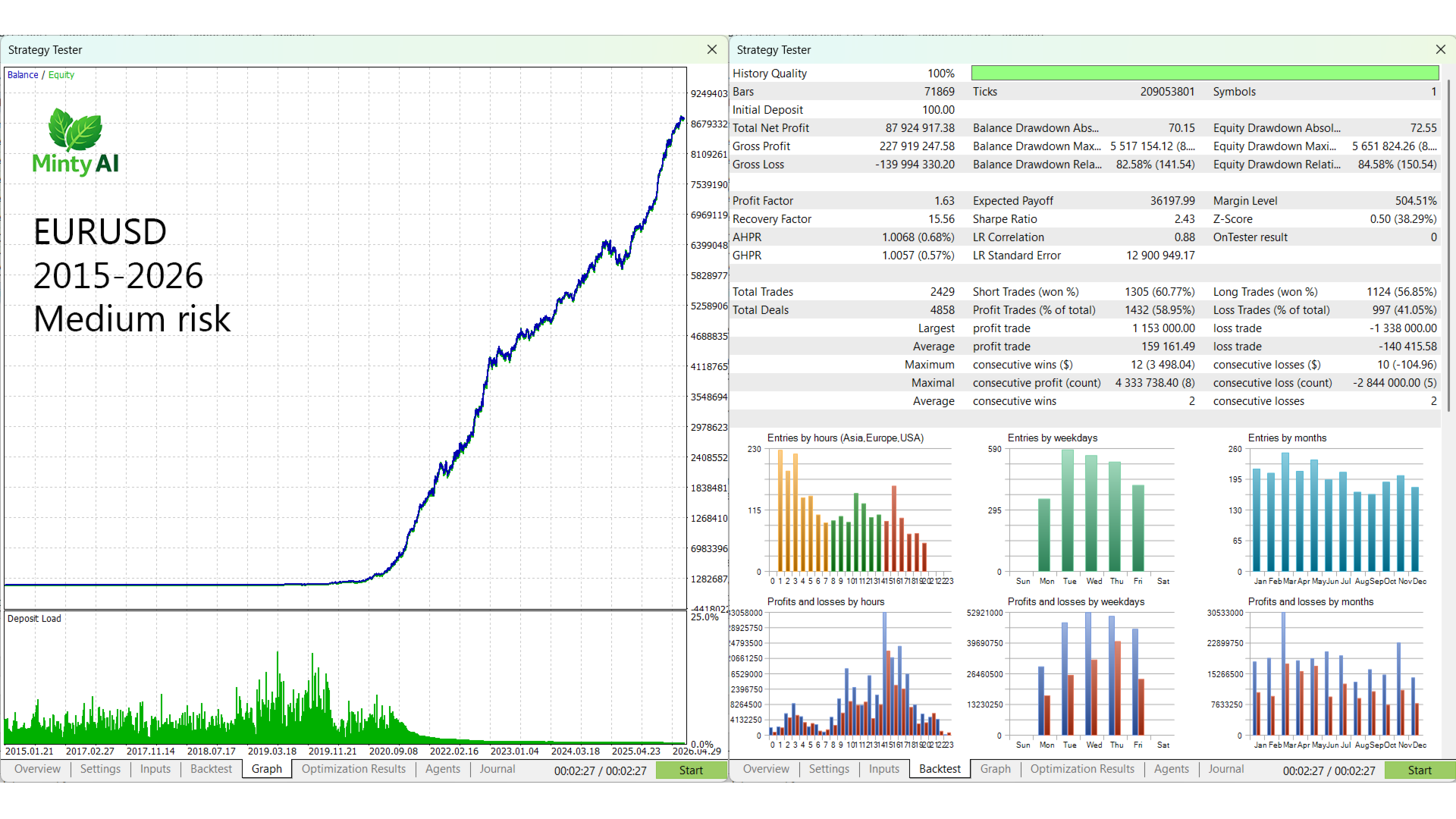Open Optimization Results tab in left panel
The width and height of the screenshot is (1456, 819).
click(353, 769)
